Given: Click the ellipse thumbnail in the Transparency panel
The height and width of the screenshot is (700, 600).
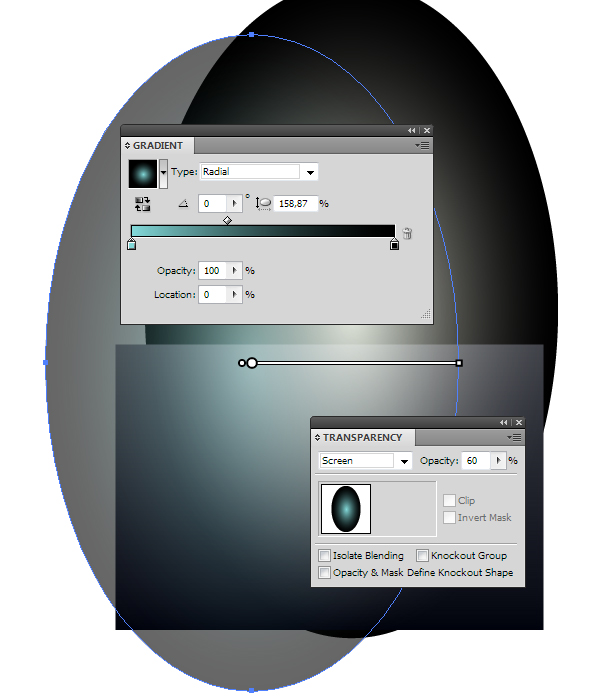Looking at the screenshot, I should pos(346,509).
